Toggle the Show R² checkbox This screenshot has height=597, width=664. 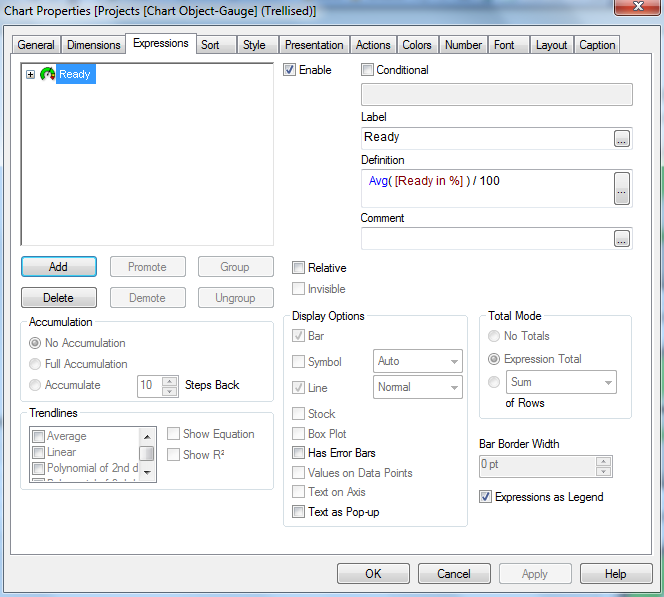click(x=173, y=454)
